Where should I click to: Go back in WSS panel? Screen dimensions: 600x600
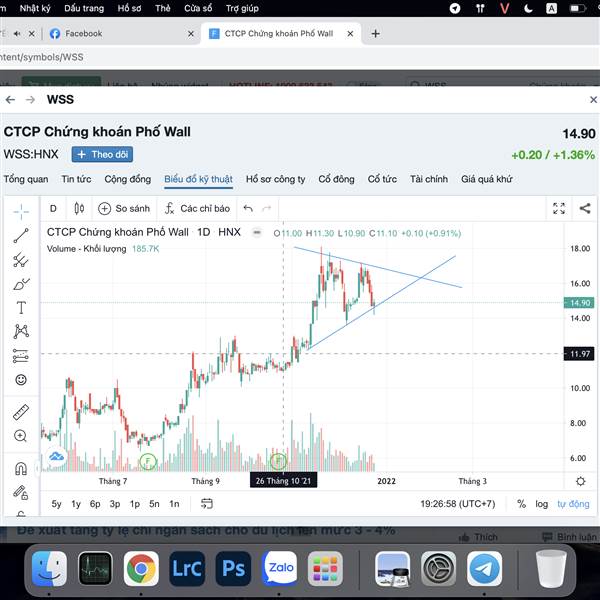[x=10, y=100]
